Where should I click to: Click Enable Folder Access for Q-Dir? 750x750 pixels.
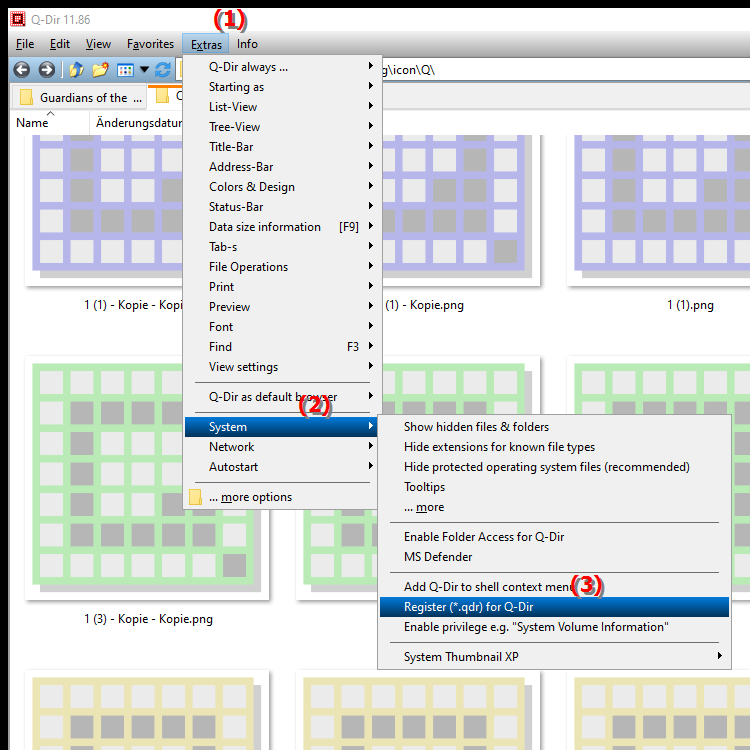pyautogui.click(x=554, y=537)
